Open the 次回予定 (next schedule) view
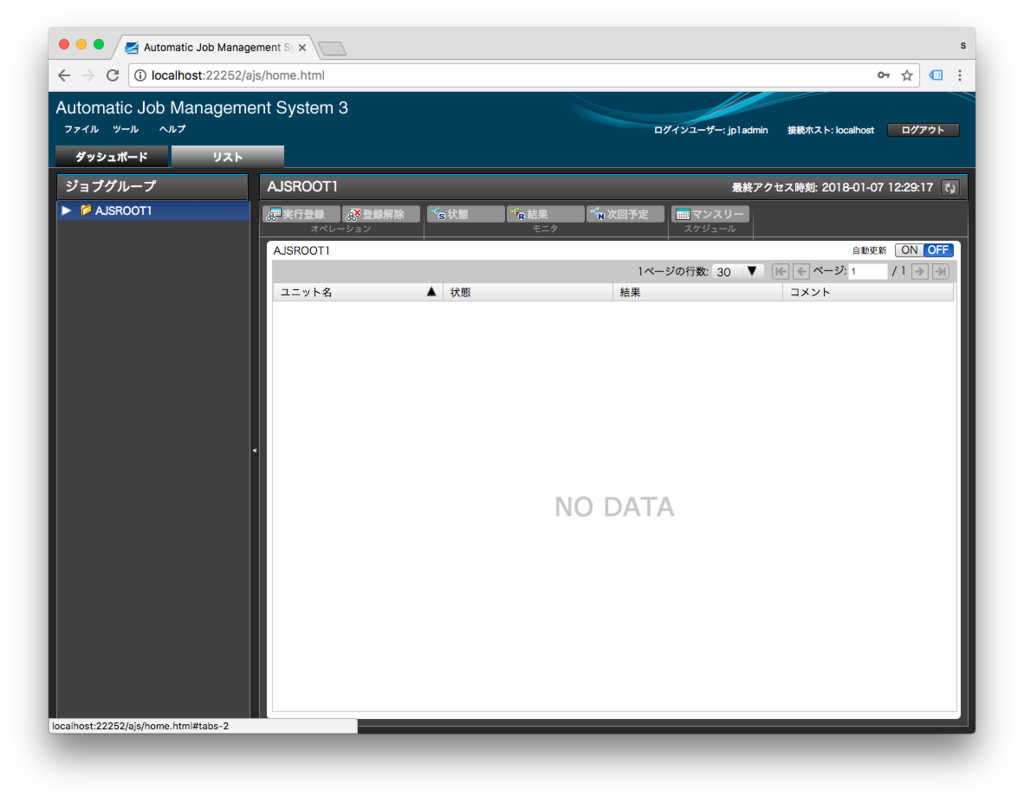The width and height of the screenshot is (1024, 803). (x=624, y=213)
